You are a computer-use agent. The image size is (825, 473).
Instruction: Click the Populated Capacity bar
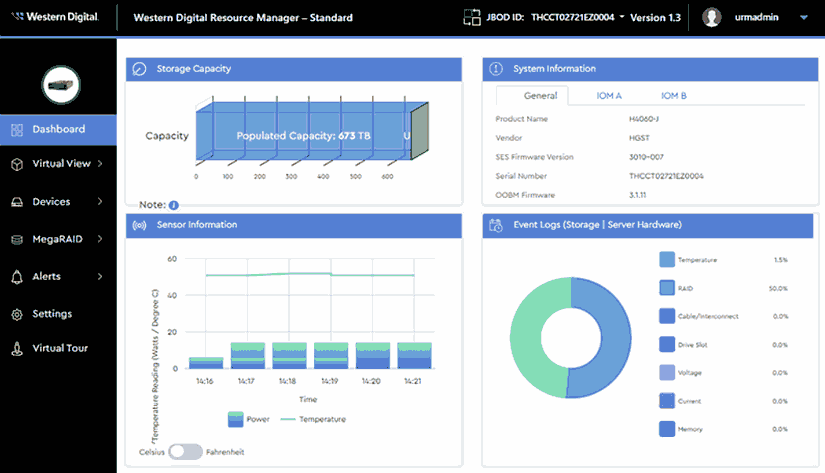point(303,136)
